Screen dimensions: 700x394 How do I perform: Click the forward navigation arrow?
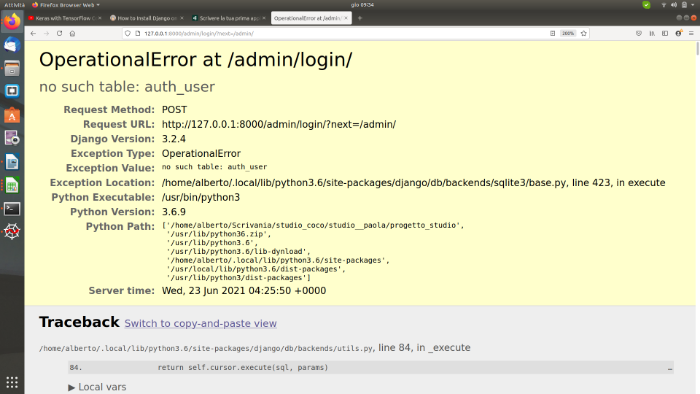(46, 33)
